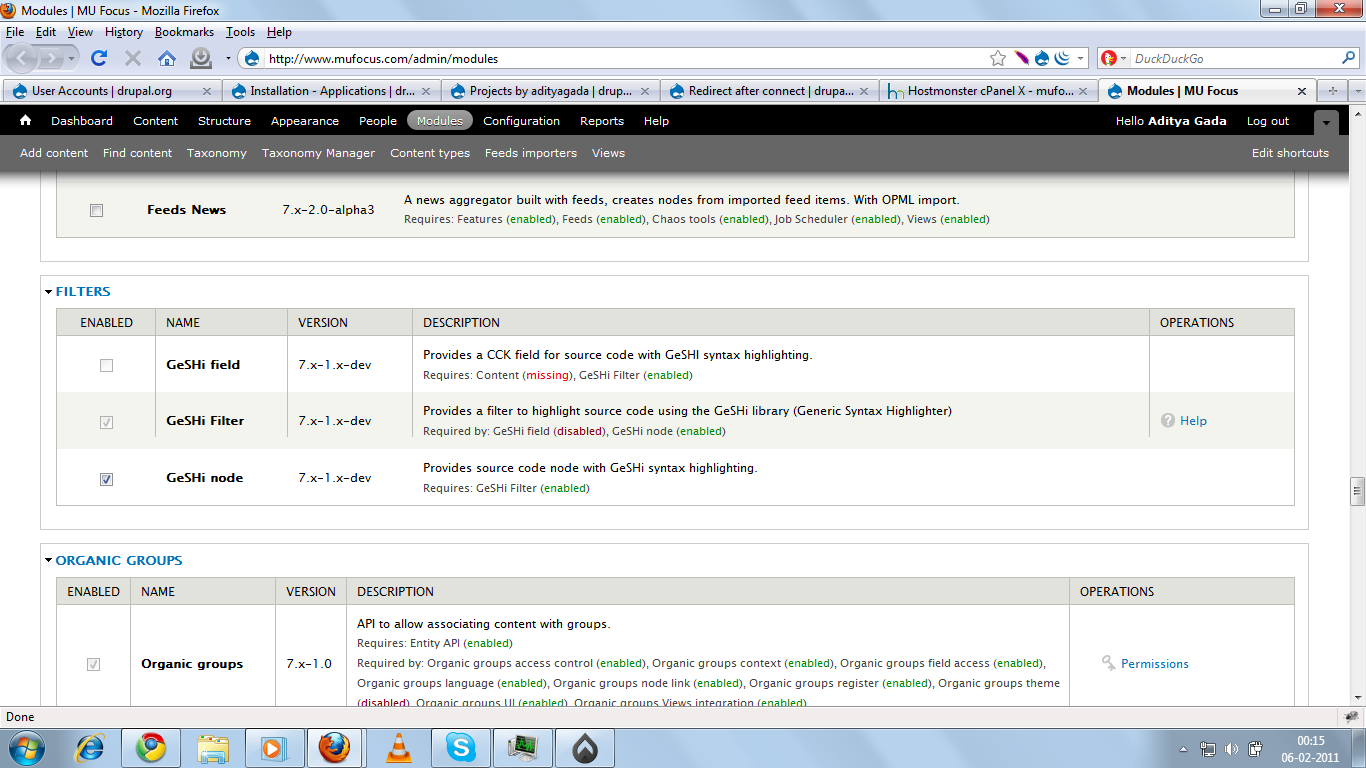The width and height of the screenshot is (1366, 768).
Task: Open the list all tabs dropdown
Action: click(1356, 90)
